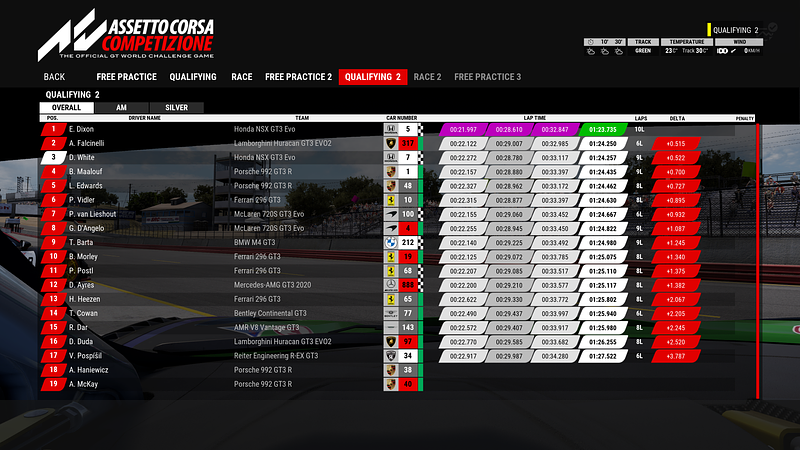Go back using the BACK button

[x=54, y=77]
